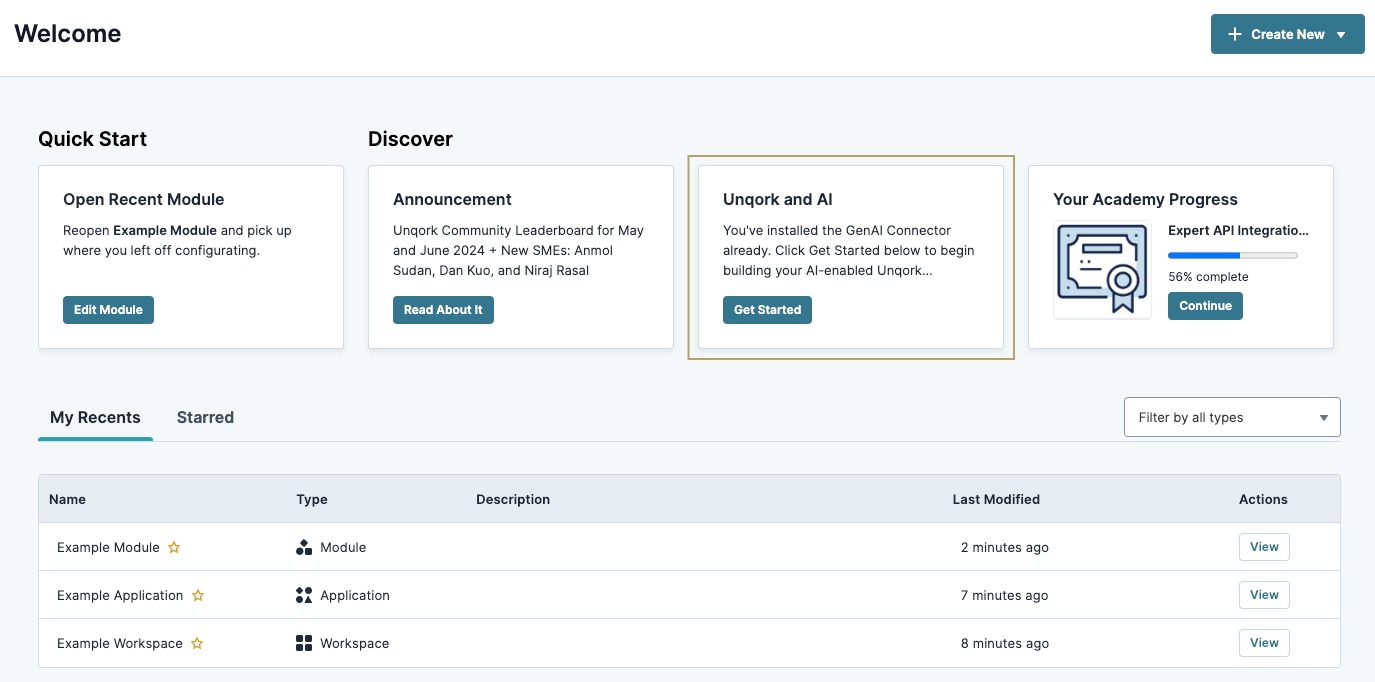View the Example Application
Image resolution: width=1375 pixels, height=682 pixels.
click(x=1264, y=595)
